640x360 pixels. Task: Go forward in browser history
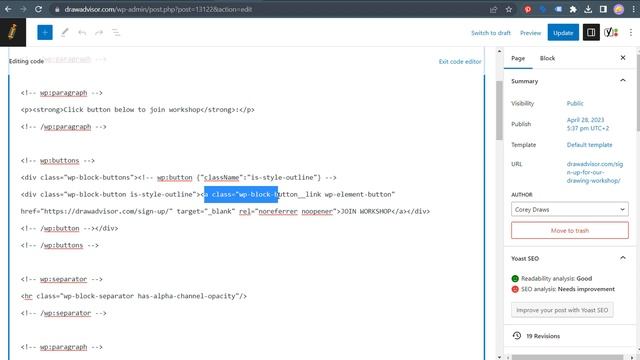[x=23, y=9]
